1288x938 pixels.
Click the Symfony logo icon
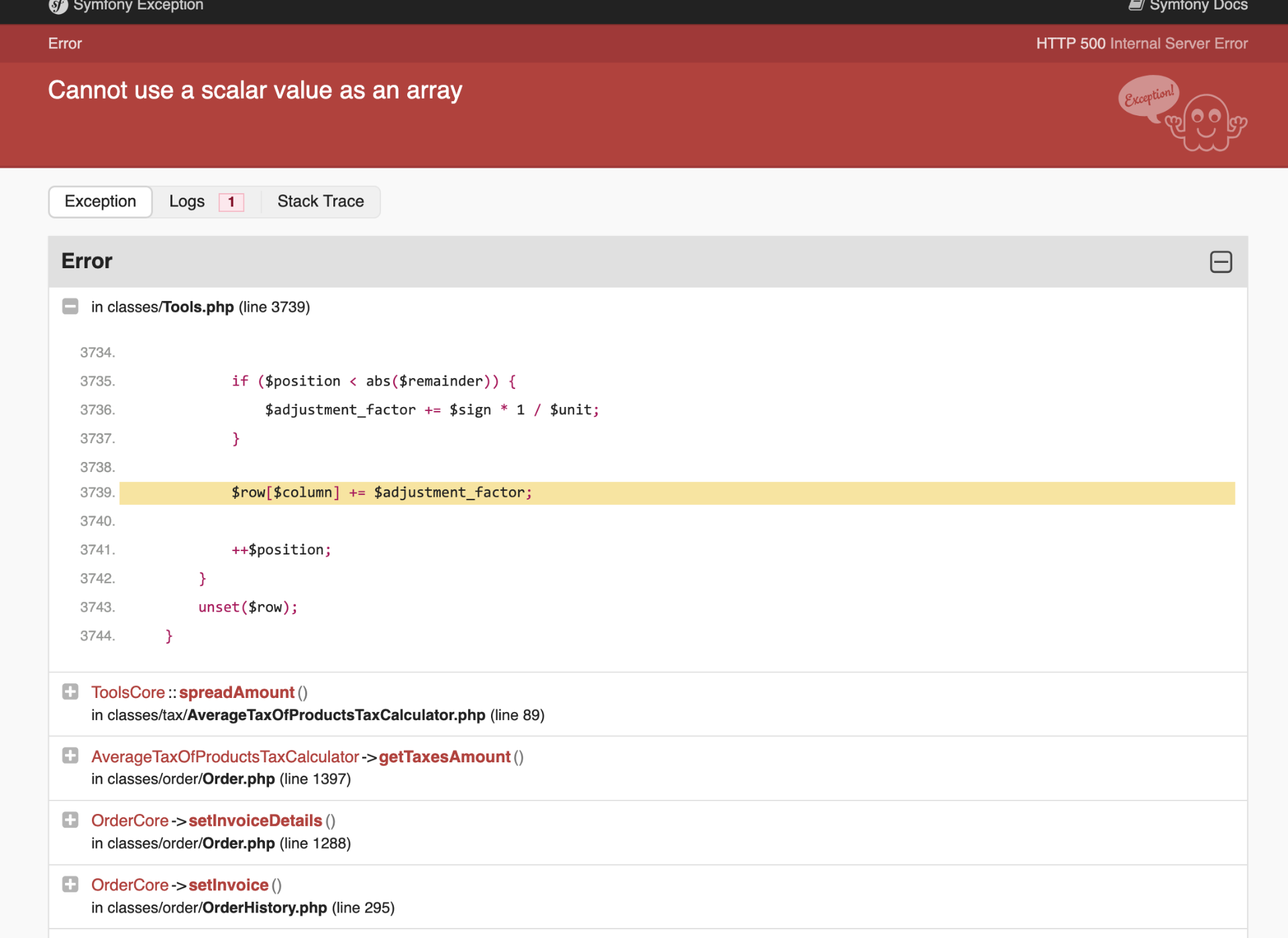click(x=58, y=6)
